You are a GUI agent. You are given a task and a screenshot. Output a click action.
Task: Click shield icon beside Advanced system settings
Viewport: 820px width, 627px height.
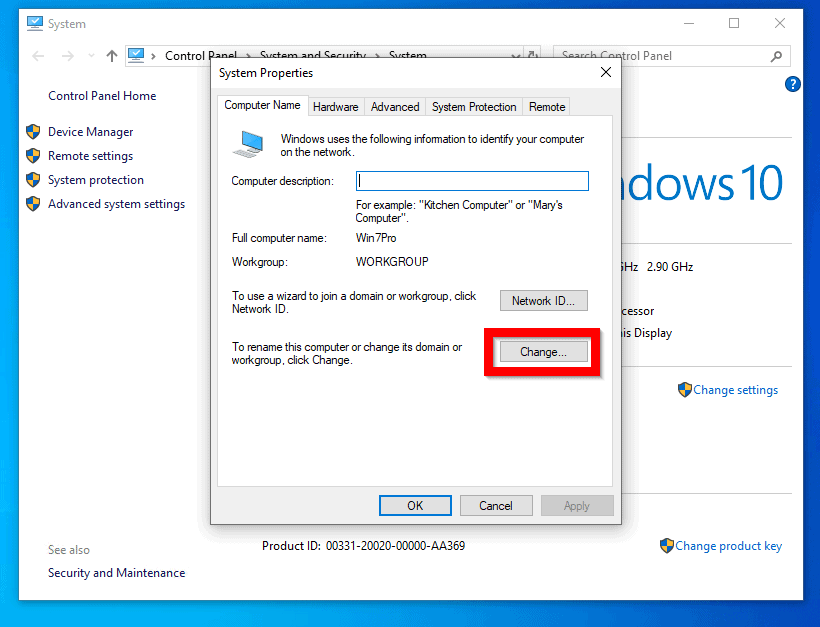click(x=33, y=204)
